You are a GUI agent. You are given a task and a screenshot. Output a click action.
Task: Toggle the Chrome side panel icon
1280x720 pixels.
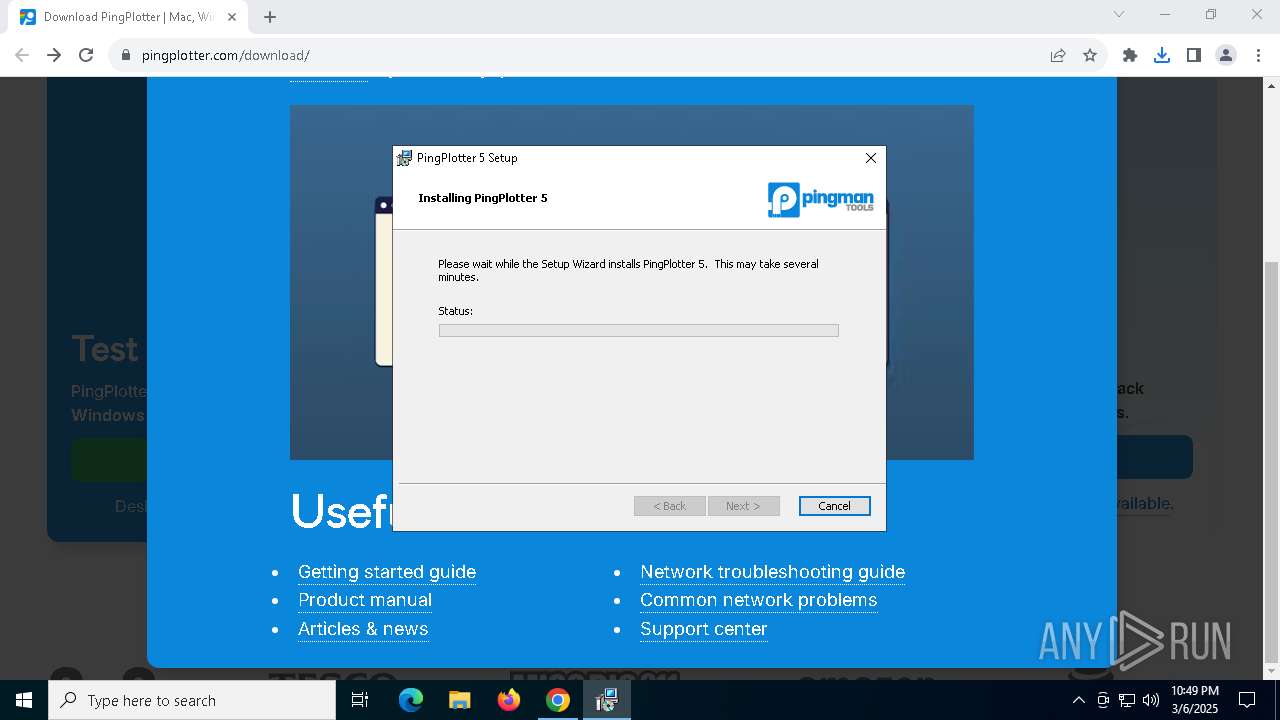tap(1194, 55)
